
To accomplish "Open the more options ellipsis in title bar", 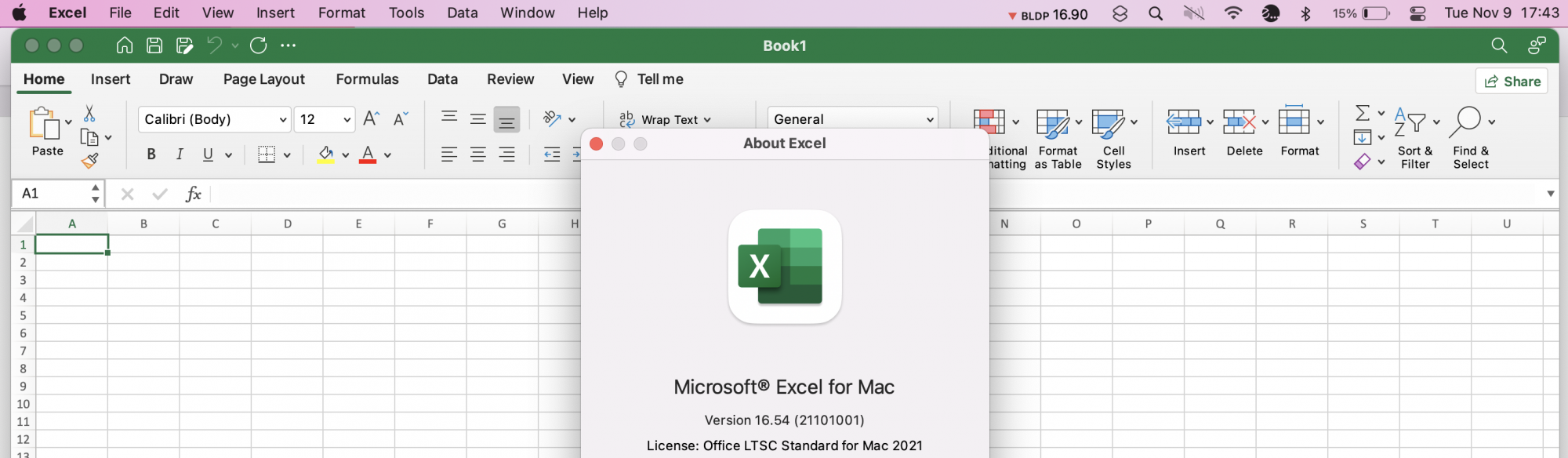I will click(289, 45).
